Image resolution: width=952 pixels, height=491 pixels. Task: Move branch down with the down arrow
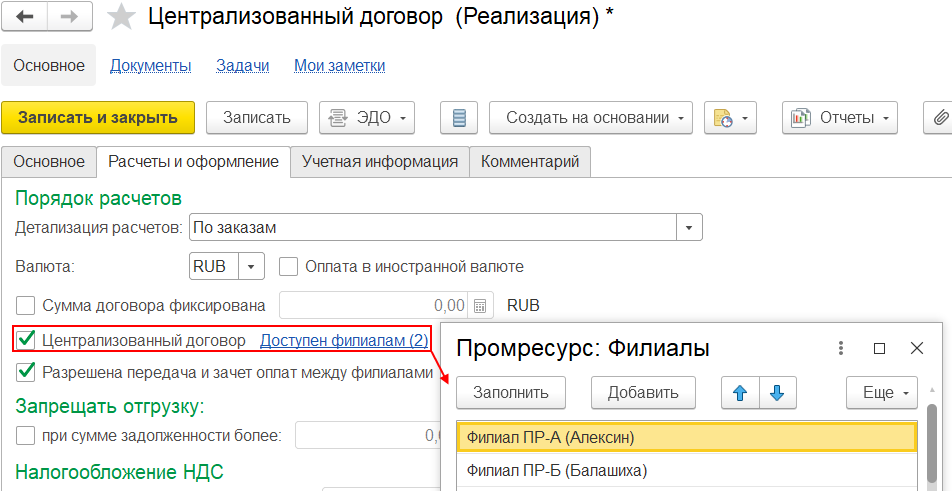click(777, 393)
